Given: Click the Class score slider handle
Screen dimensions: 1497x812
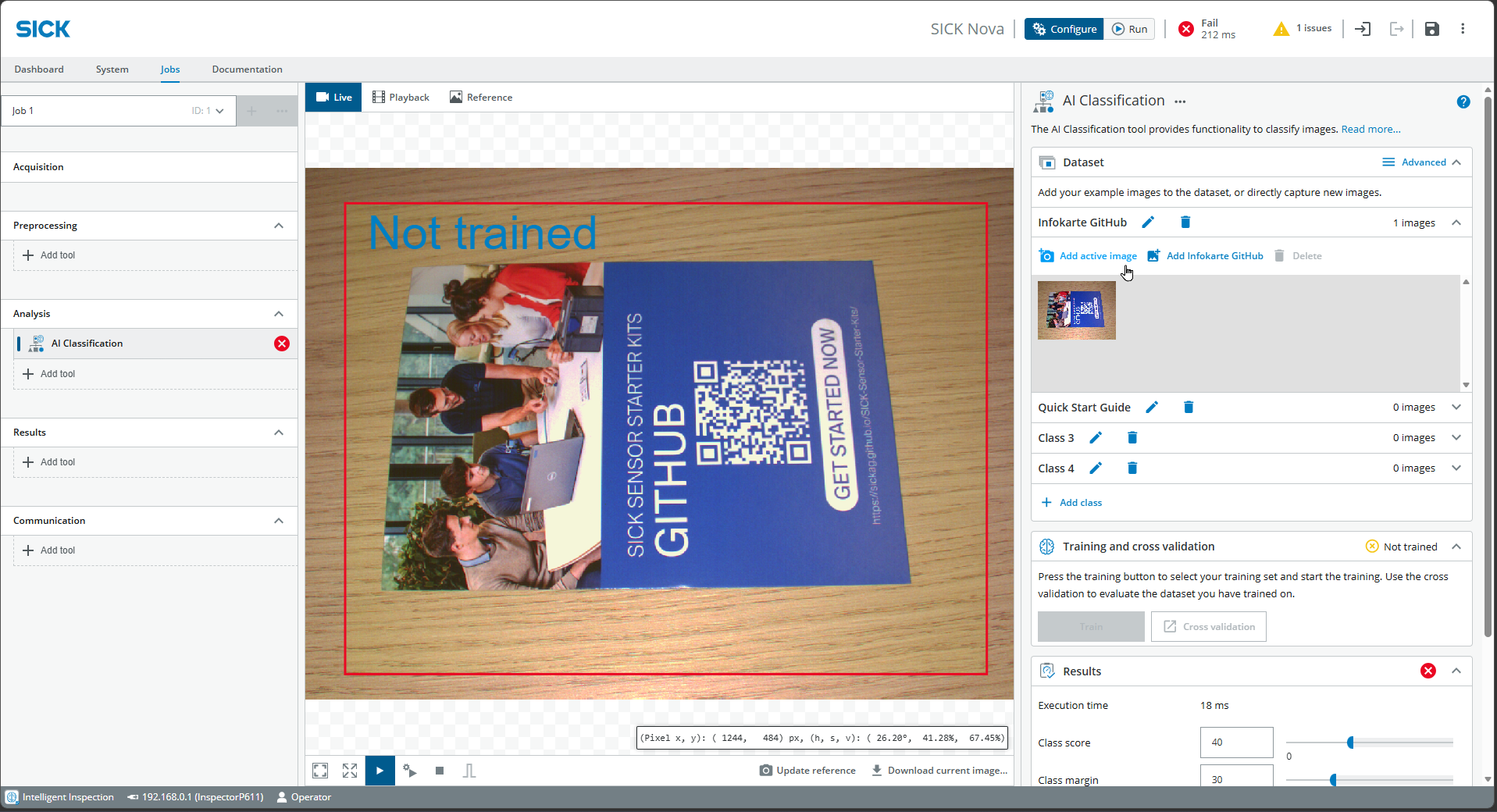Looking at the screenshot, I should (1350, 743).
